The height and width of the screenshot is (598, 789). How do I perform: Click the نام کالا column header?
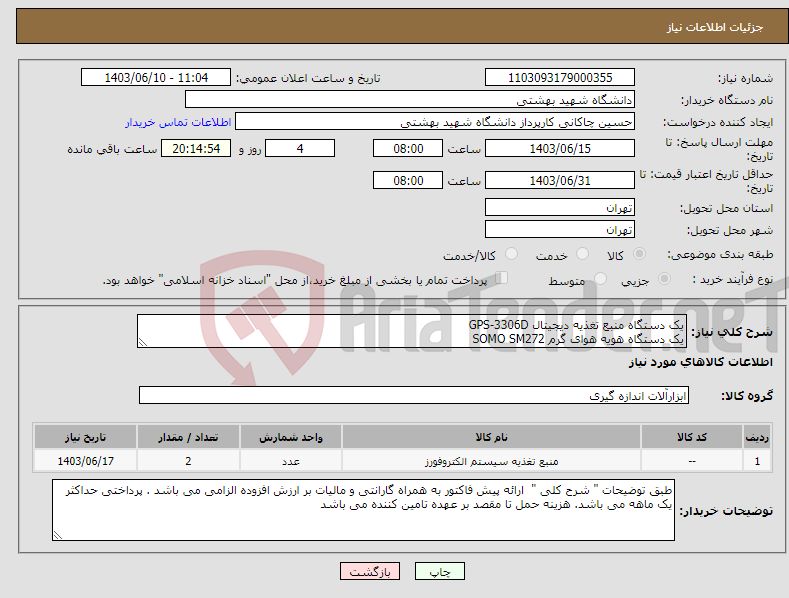491,437
